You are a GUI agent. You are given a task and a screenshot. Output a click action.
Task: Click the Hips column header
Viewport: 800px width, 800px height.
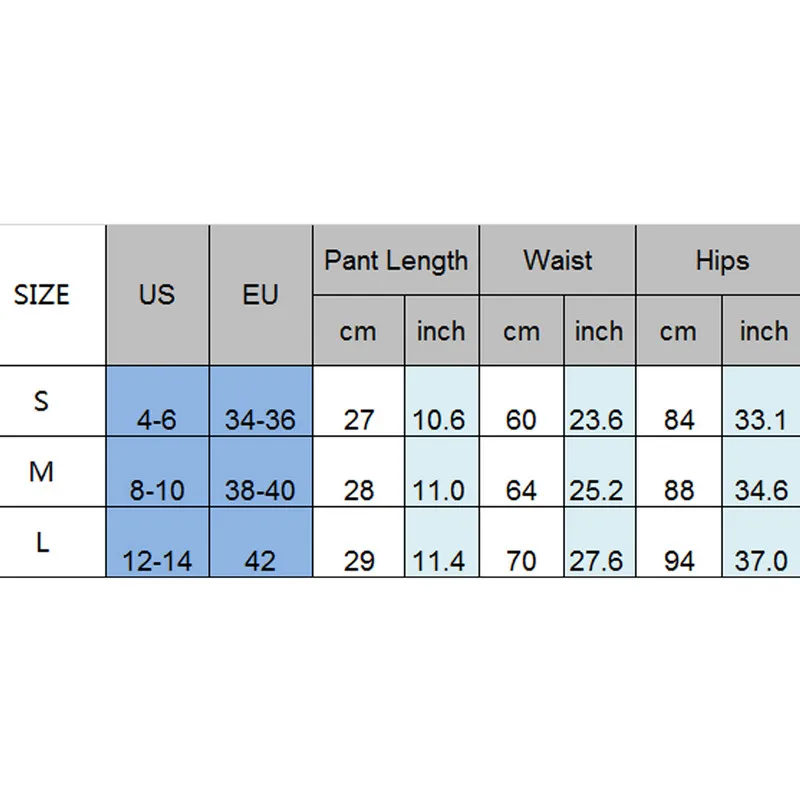click(721, 261)
